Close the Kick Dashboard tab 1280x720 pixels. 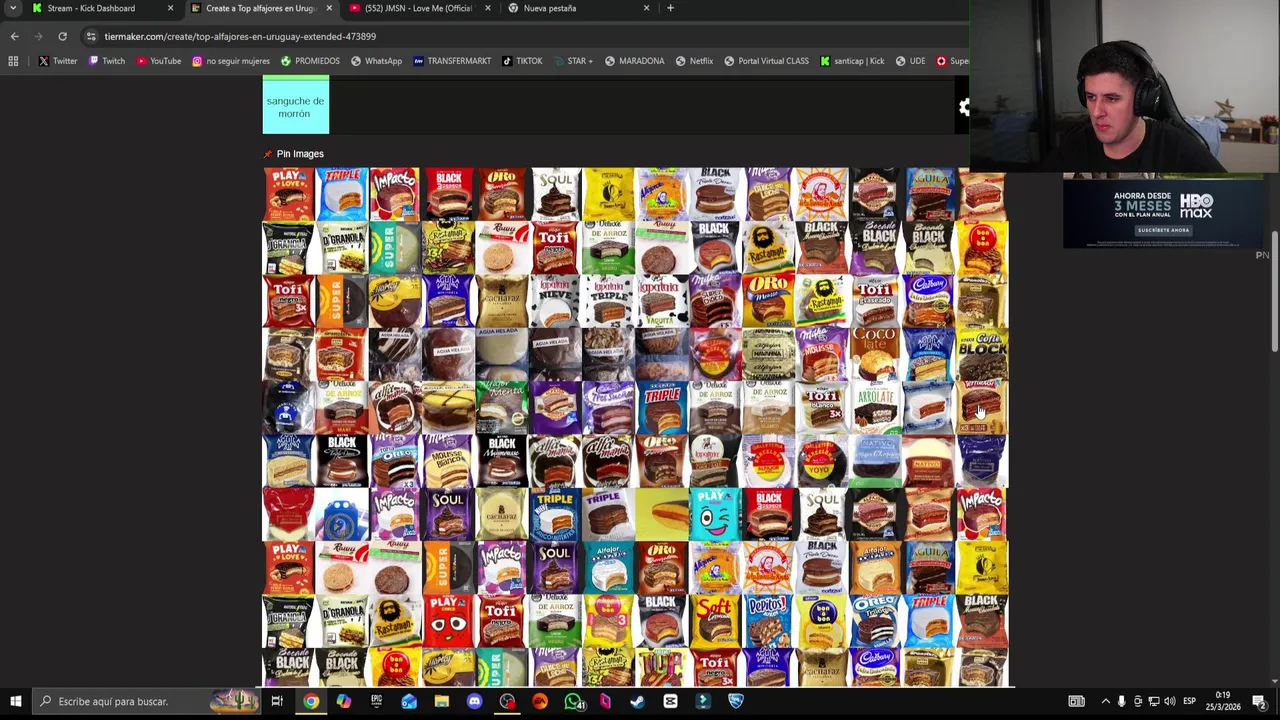pos(170,8)
